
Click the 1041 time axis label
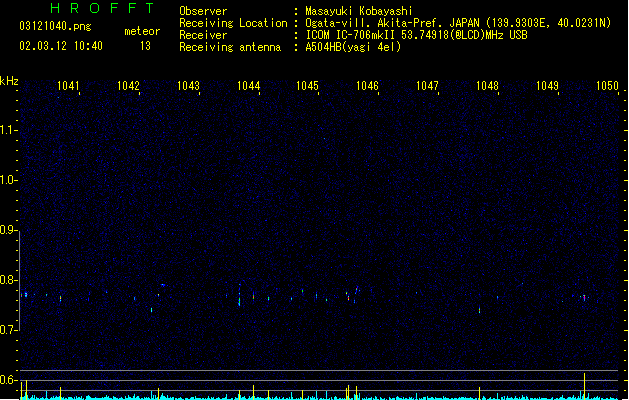click(x=68, y=86)
